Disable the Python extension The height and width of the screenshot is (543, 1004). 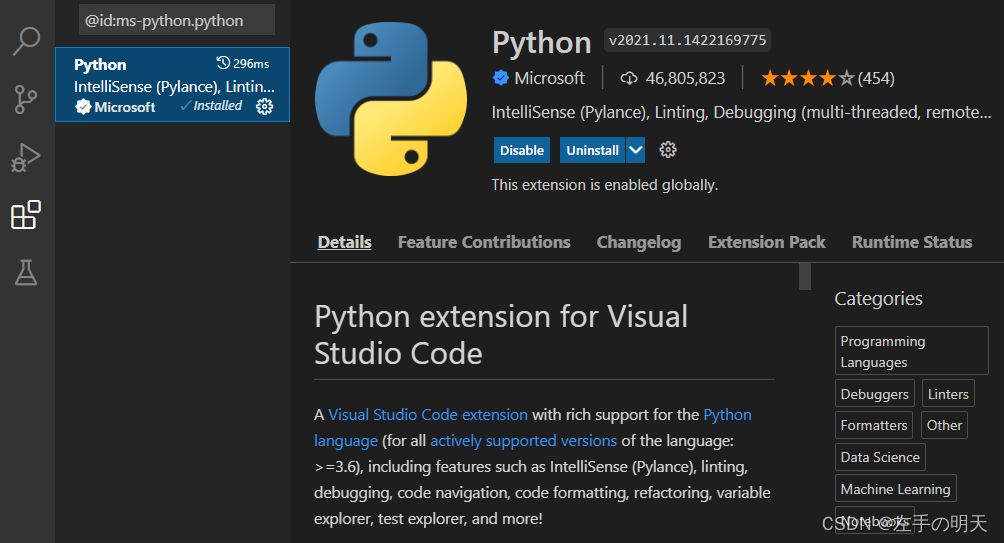coord(522,150)
